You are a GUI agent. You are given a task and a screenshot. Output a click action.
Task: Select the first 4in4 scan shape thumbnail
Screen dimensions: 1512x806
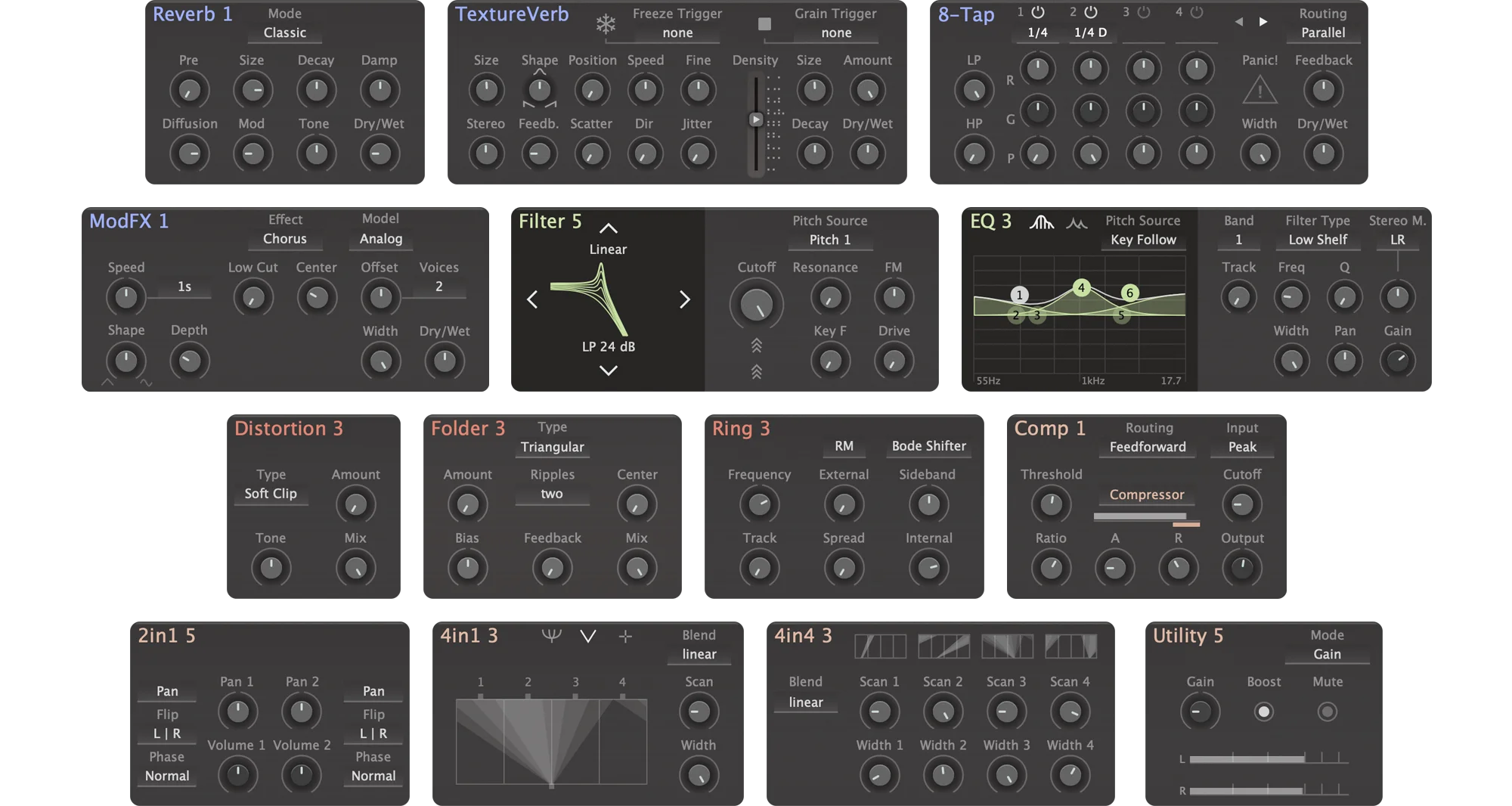[880, 646]
